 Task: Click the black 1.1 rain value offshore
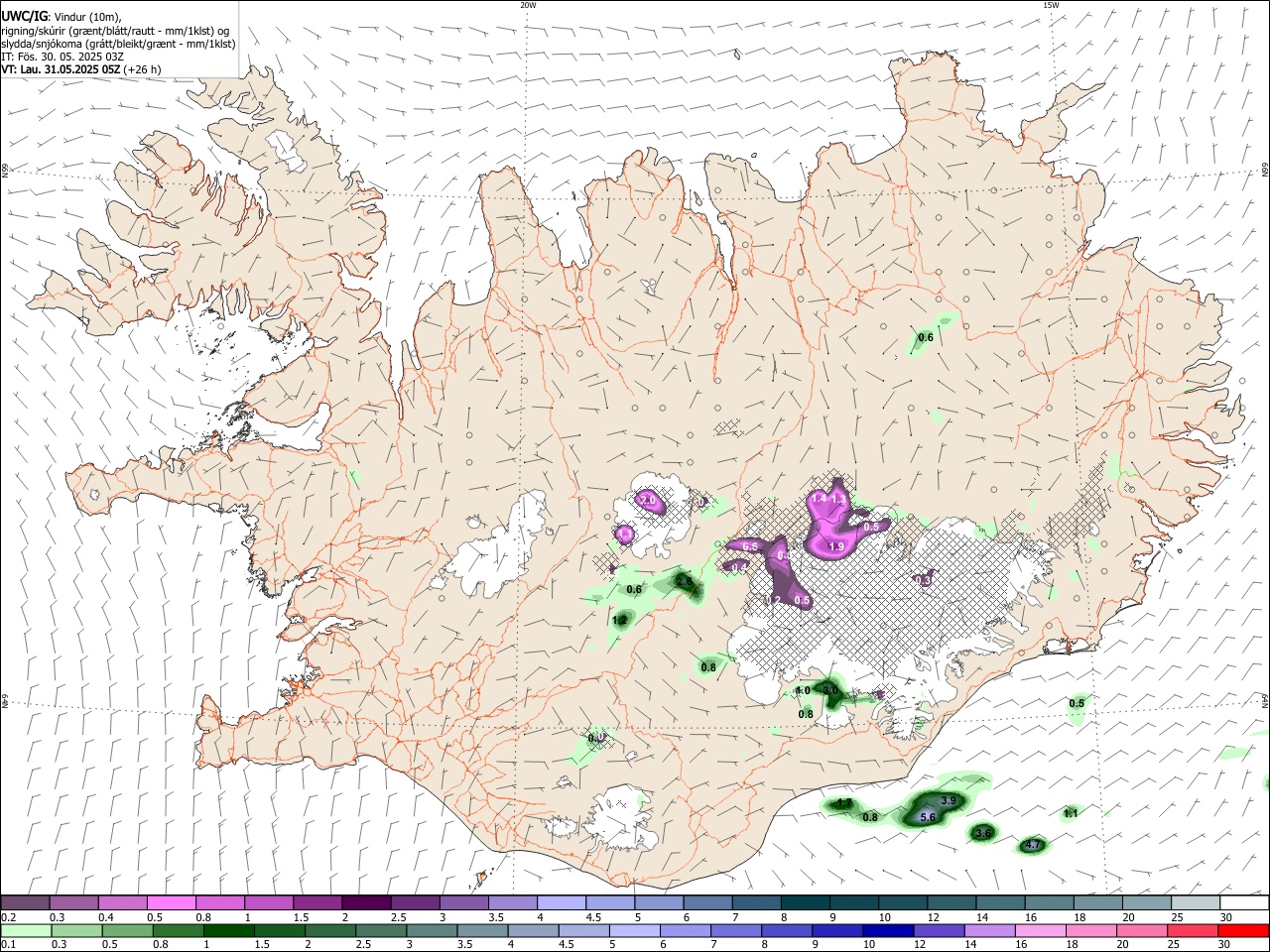click(1071, 813)
